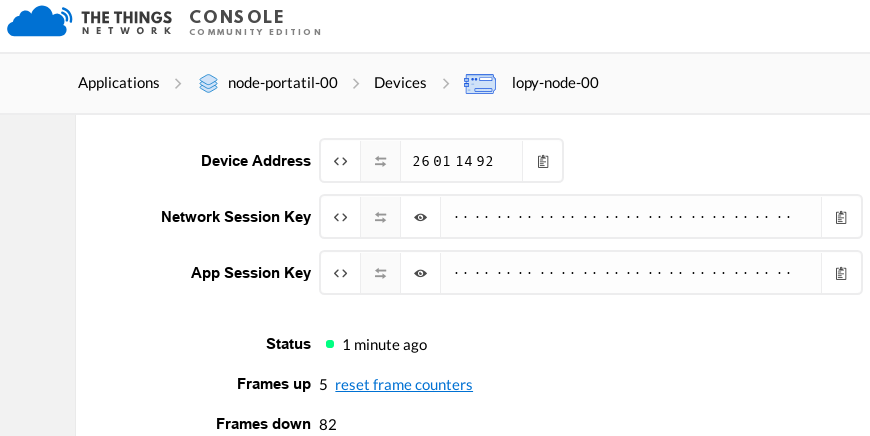870x436 pixels.
Task: Toggle hex format for Device Address
Action: click(x=341, y=161)
